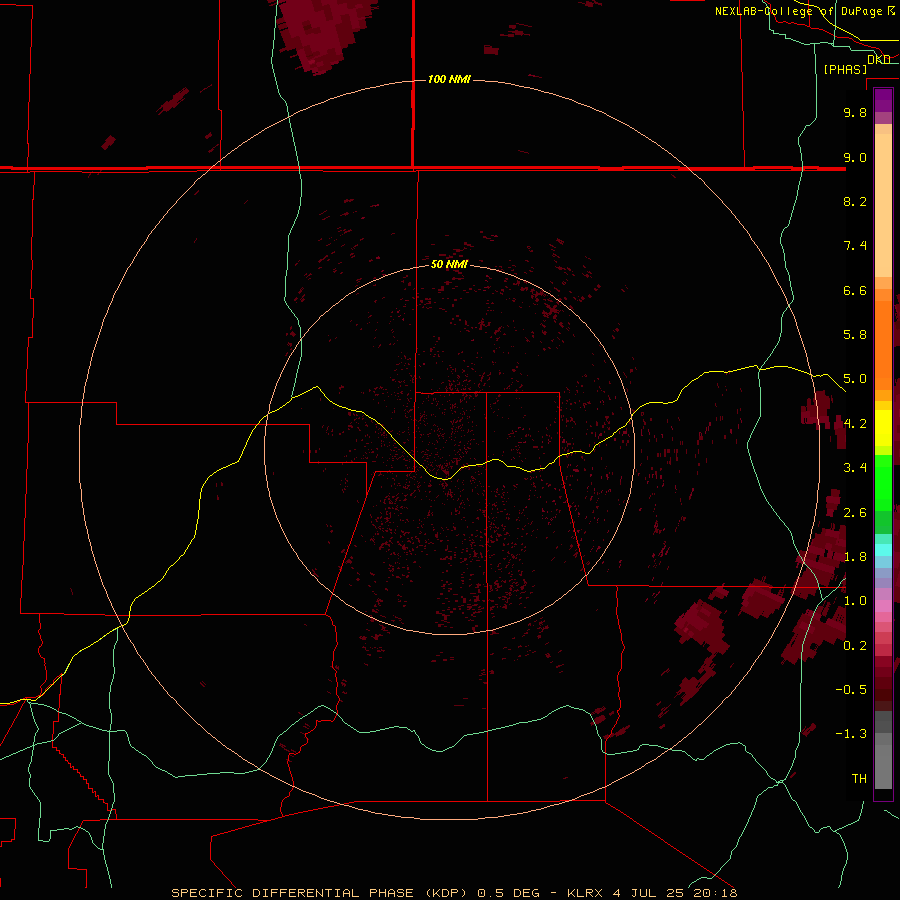
Task: Click the 6.6 value on the color scale
Action: [855, 290]
